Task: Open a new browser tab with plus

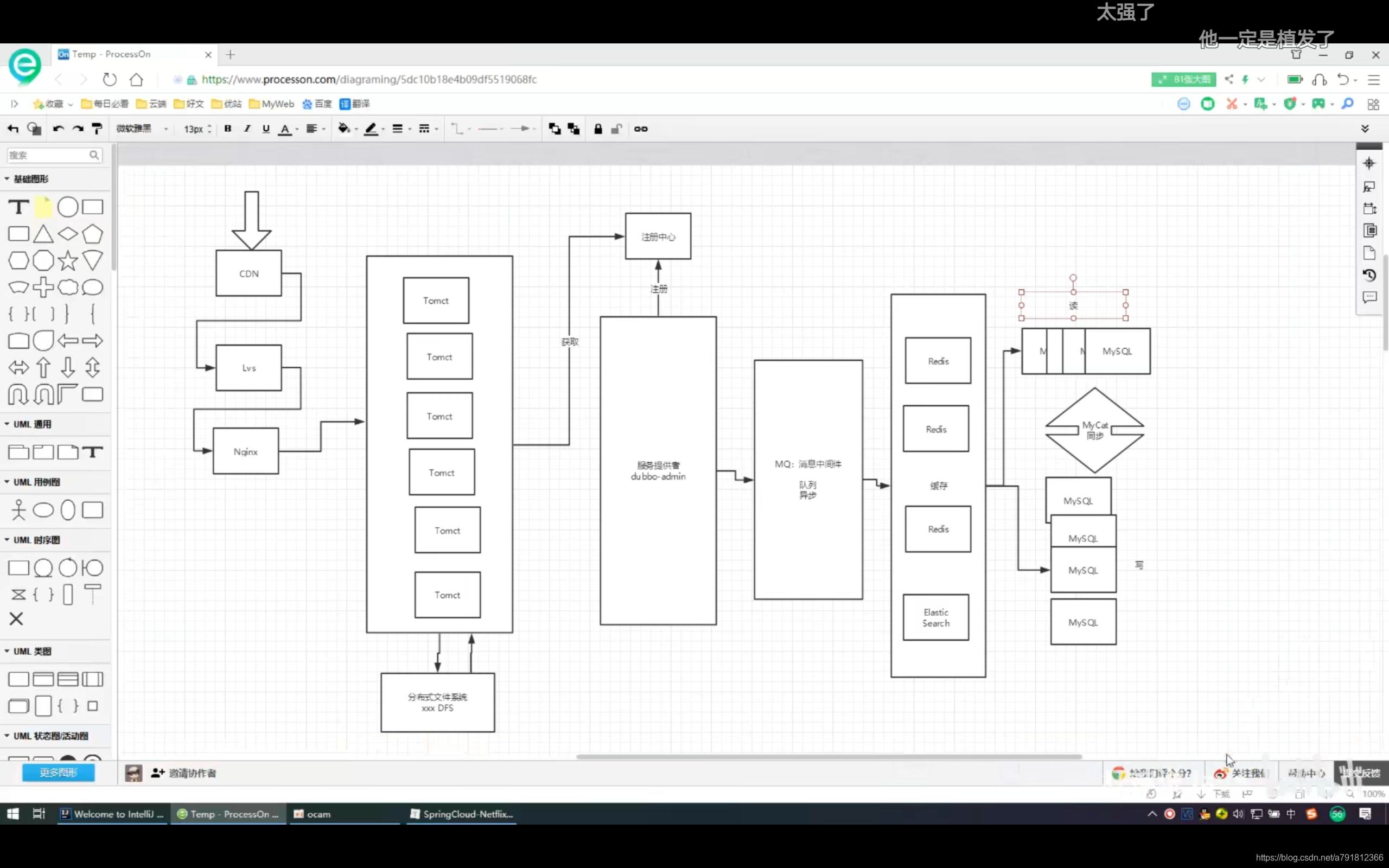Action: pyautogui.click(x=231, y=55)
